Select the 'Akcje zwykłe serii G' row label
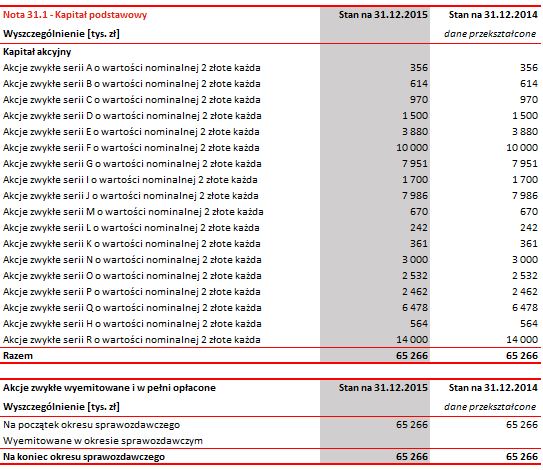Image resolution: width=543 pixels, height=470 pixels. (x=132, y=164)
